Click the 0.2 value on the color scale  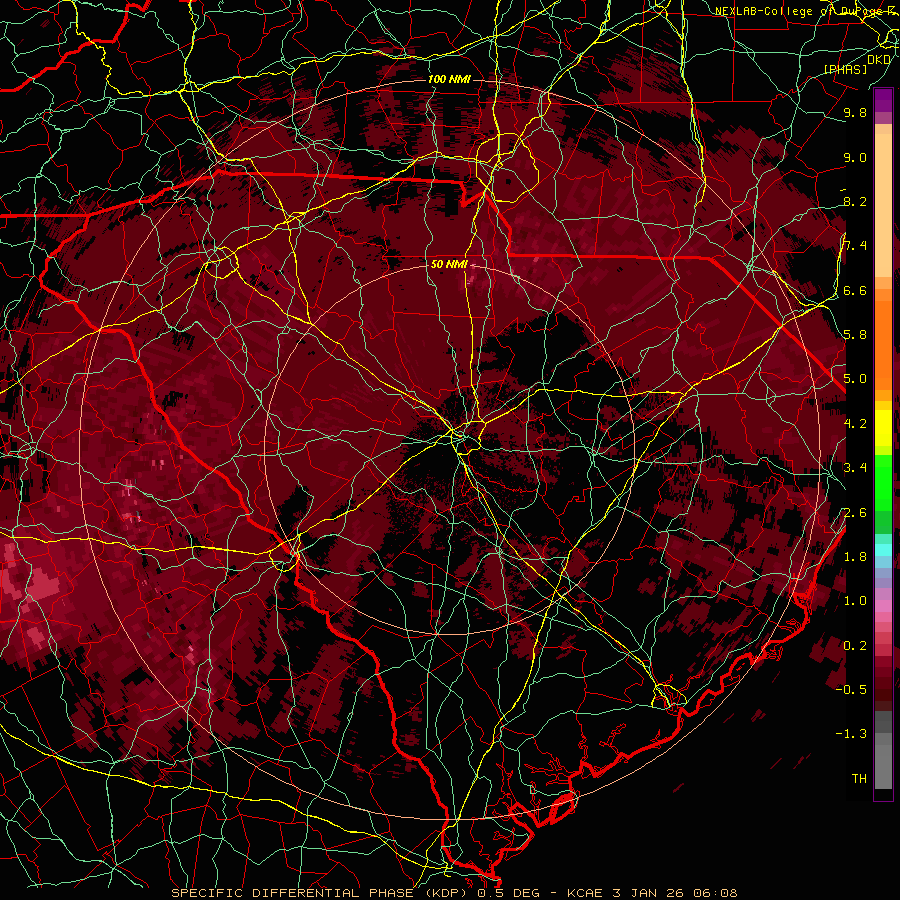click(855, 646)
